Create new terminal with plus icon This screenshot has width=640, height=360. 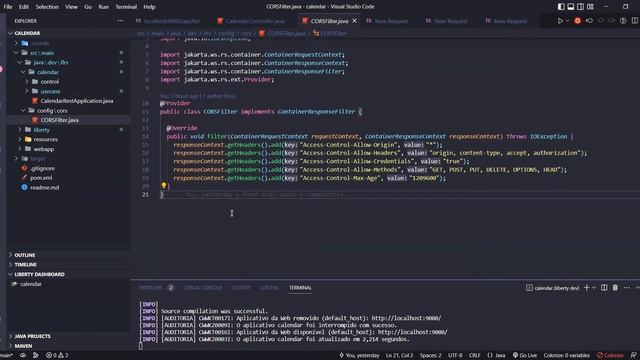(587, 288)
